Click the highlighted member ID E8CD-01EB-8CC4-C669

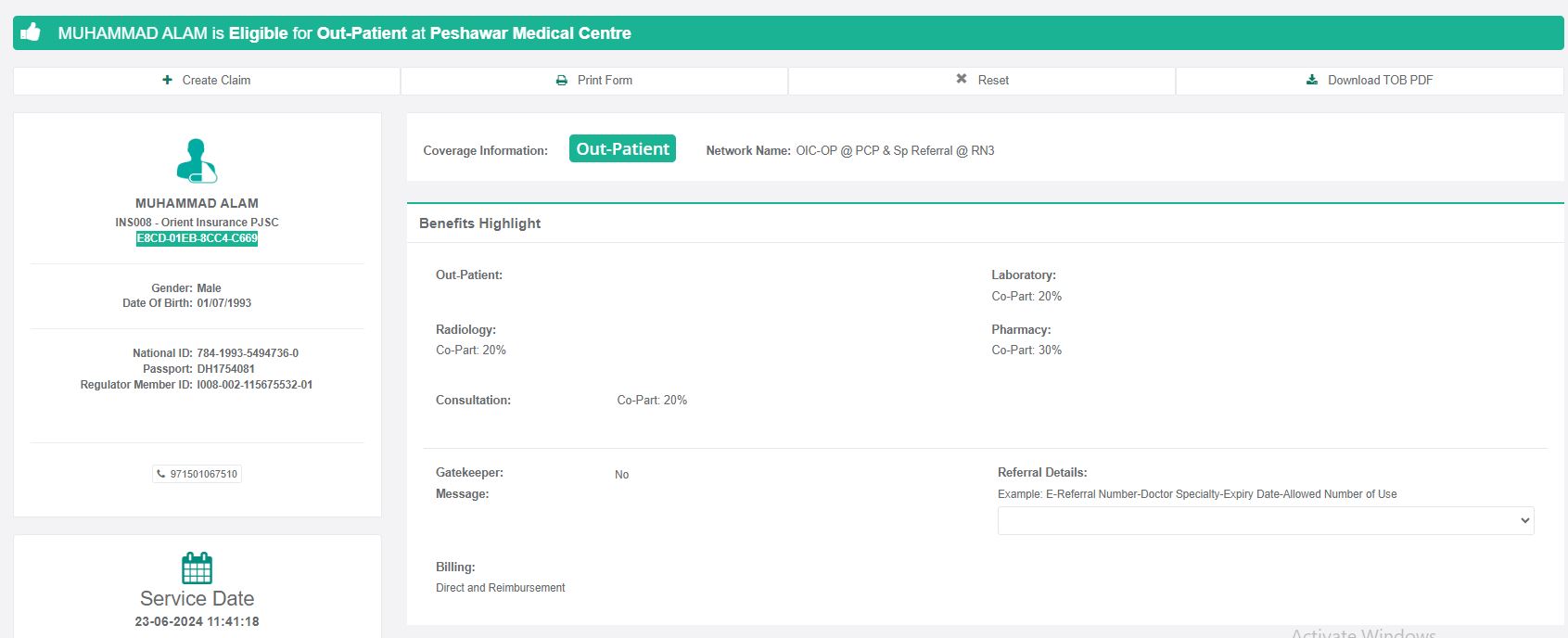198,238
